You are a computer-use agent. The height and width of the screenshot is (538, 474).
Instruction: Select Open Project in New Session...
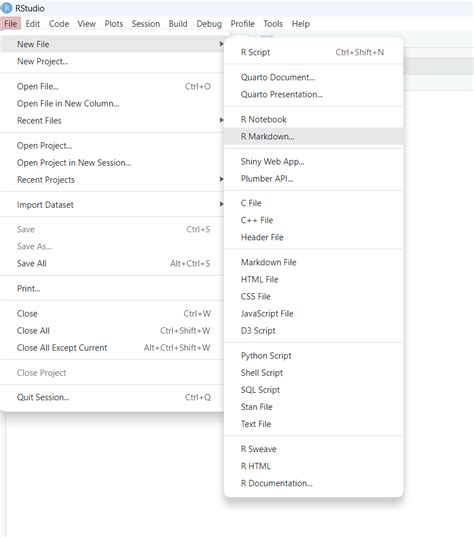click(113, 163)
